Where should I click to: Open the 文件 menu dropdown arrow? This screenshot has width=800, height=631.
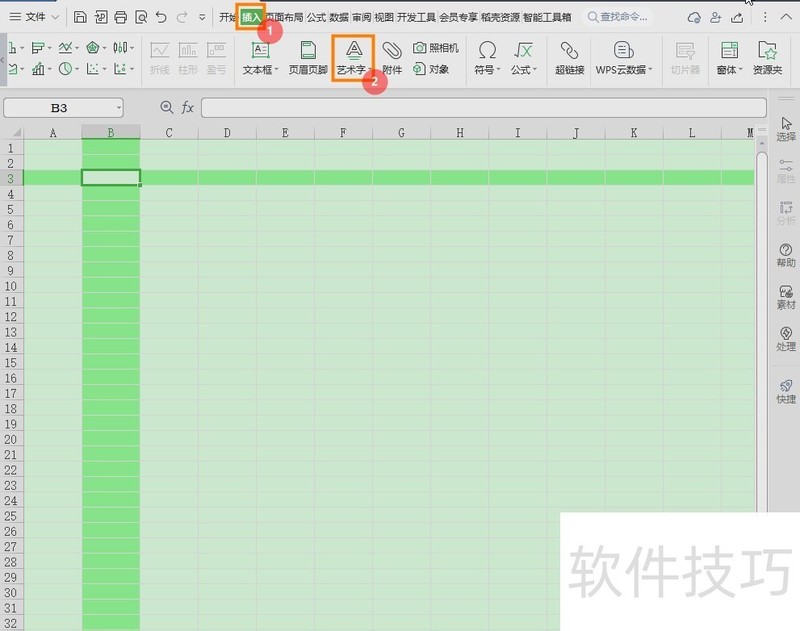[55, 16]
